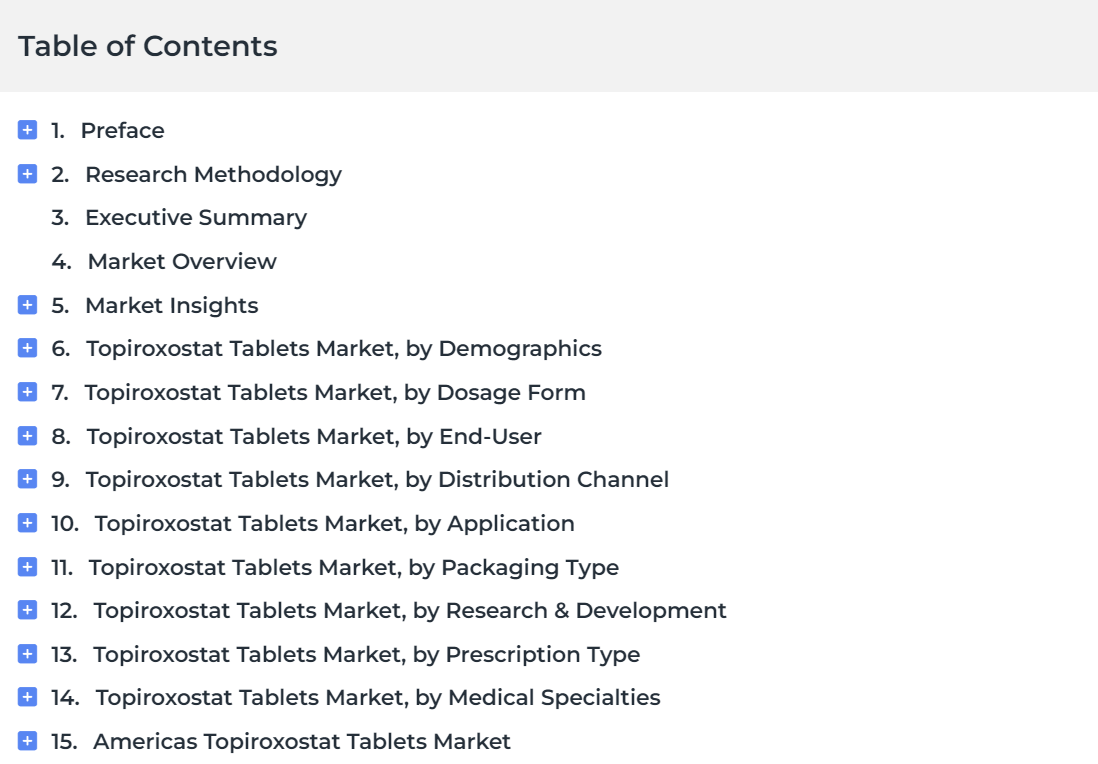Expand the Preface section plus icon
Screen dimensions: 1098x764
click(27, 130)
